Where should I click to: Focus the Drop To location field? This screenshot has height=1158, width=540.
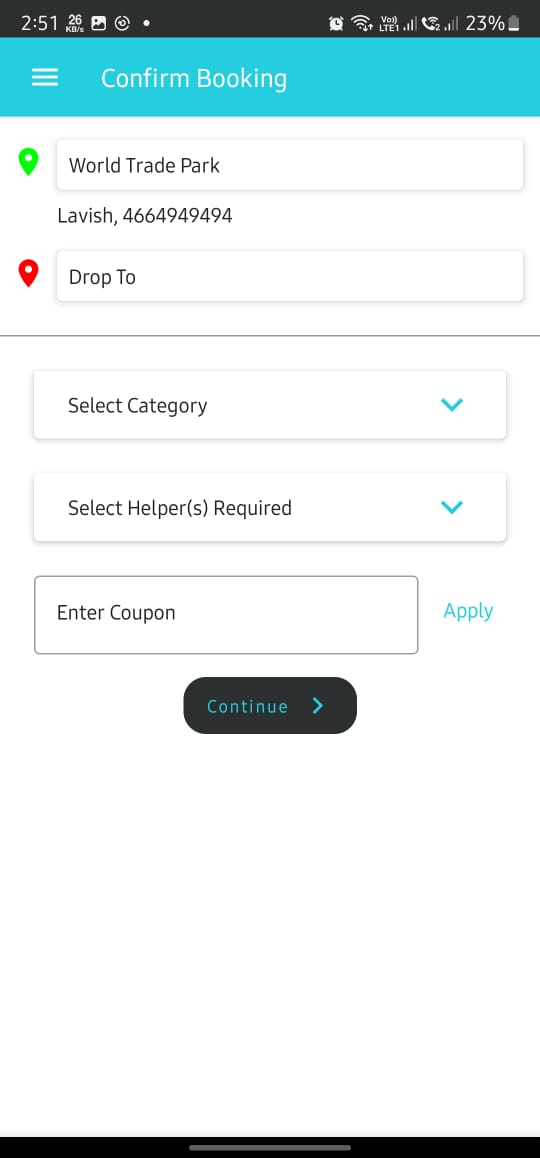[290, 276]
